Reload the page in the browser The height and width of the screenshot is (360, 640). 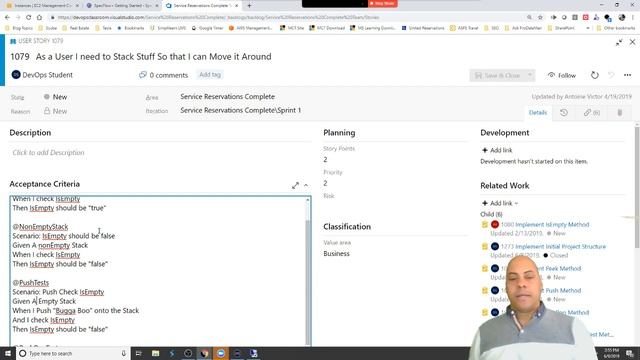[29, 18]
